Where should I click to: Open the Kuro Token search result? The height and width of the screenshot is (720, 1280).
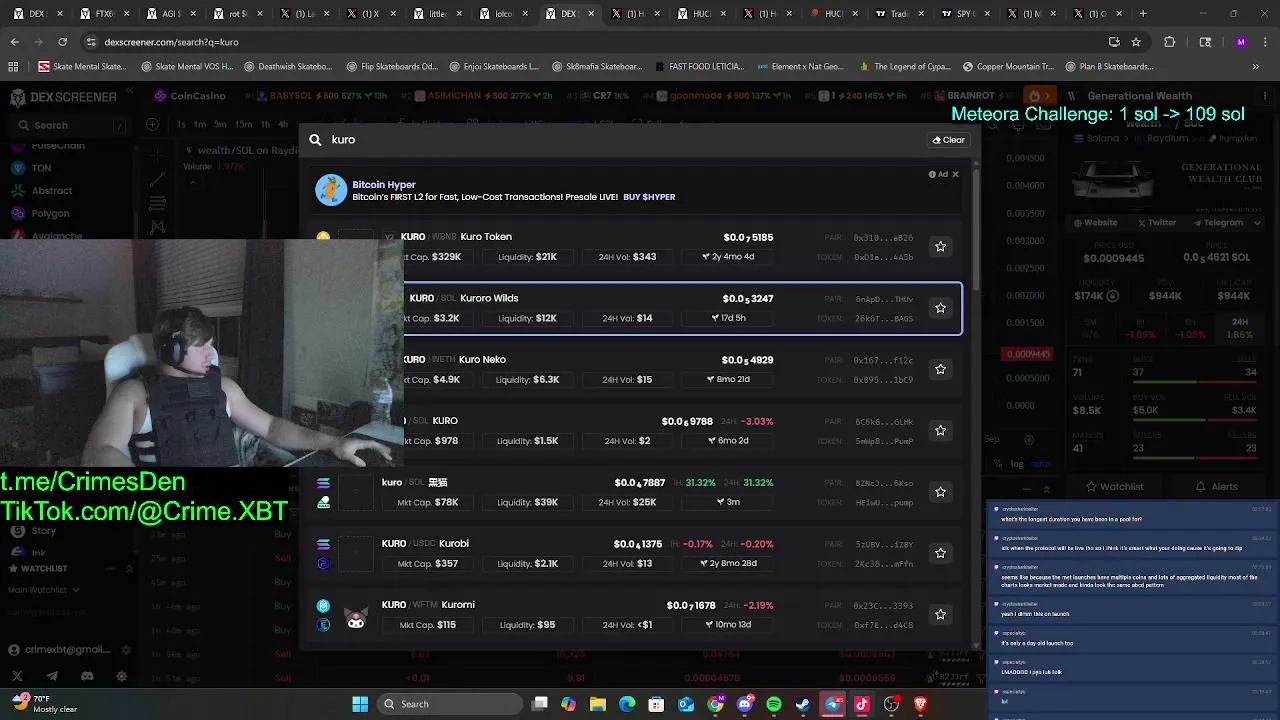[635, 247]
